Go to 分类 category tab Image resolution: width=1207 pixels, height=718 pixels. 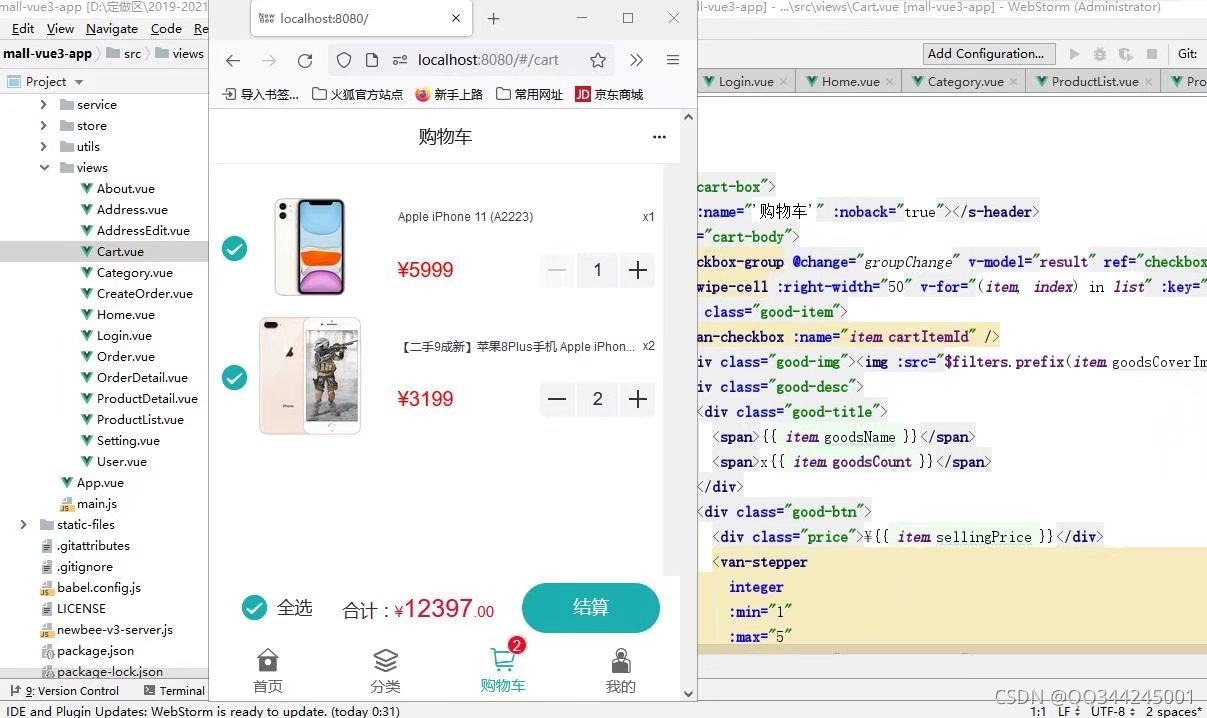(385, 671)
